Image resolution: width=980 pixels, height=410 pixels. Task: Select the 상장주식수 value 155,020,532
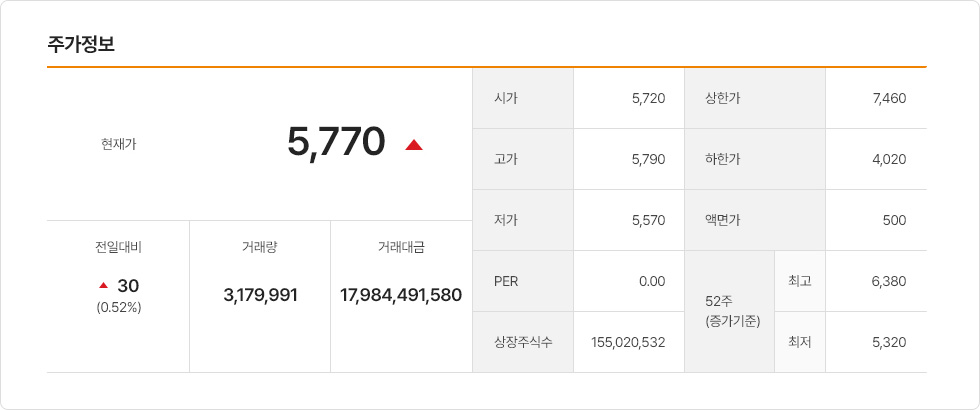click(x=628, y=342)
